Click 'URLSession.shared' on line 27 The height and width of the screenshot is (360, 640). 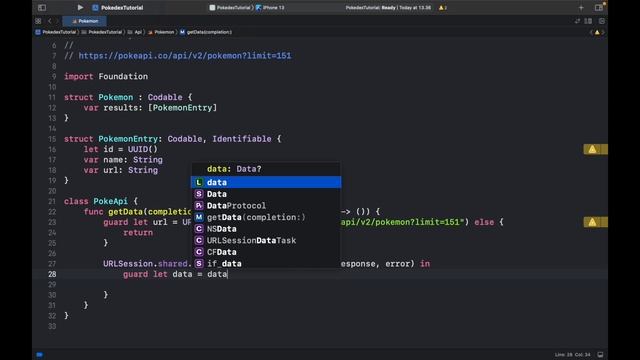pyautogui.click(x=145, y=264)
